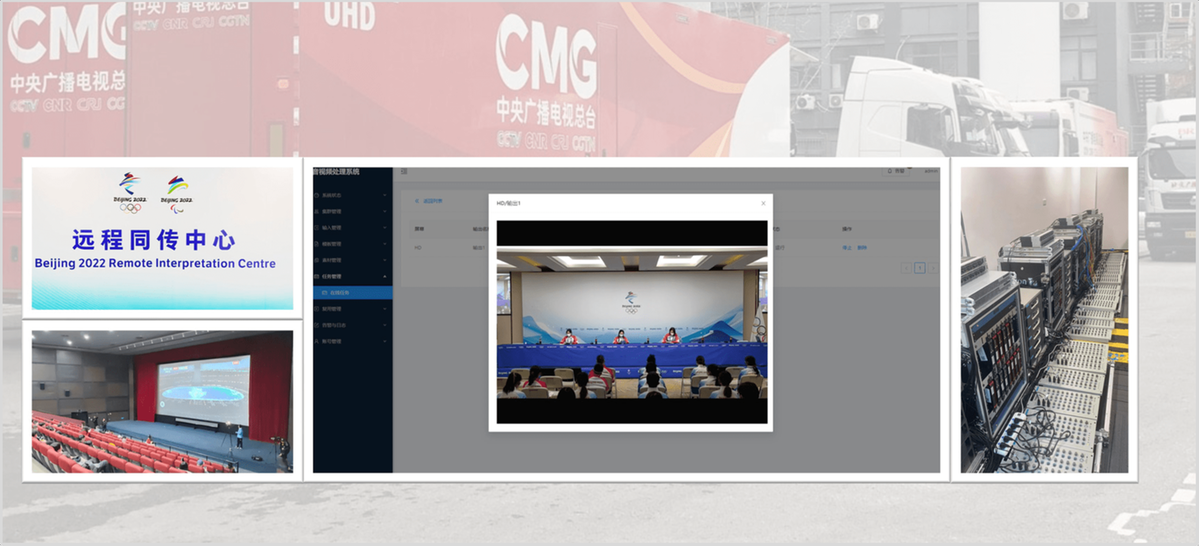
Task: Click the template management sidebar icon
Action: [x=317, y=244]
